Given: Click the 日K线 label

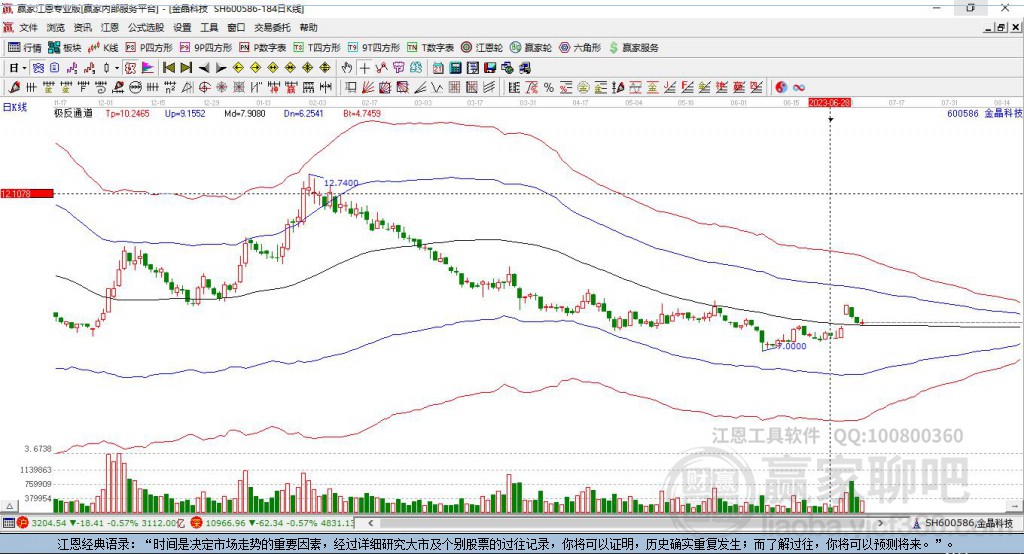Looking at the screenshot, I should coord(15,106).
